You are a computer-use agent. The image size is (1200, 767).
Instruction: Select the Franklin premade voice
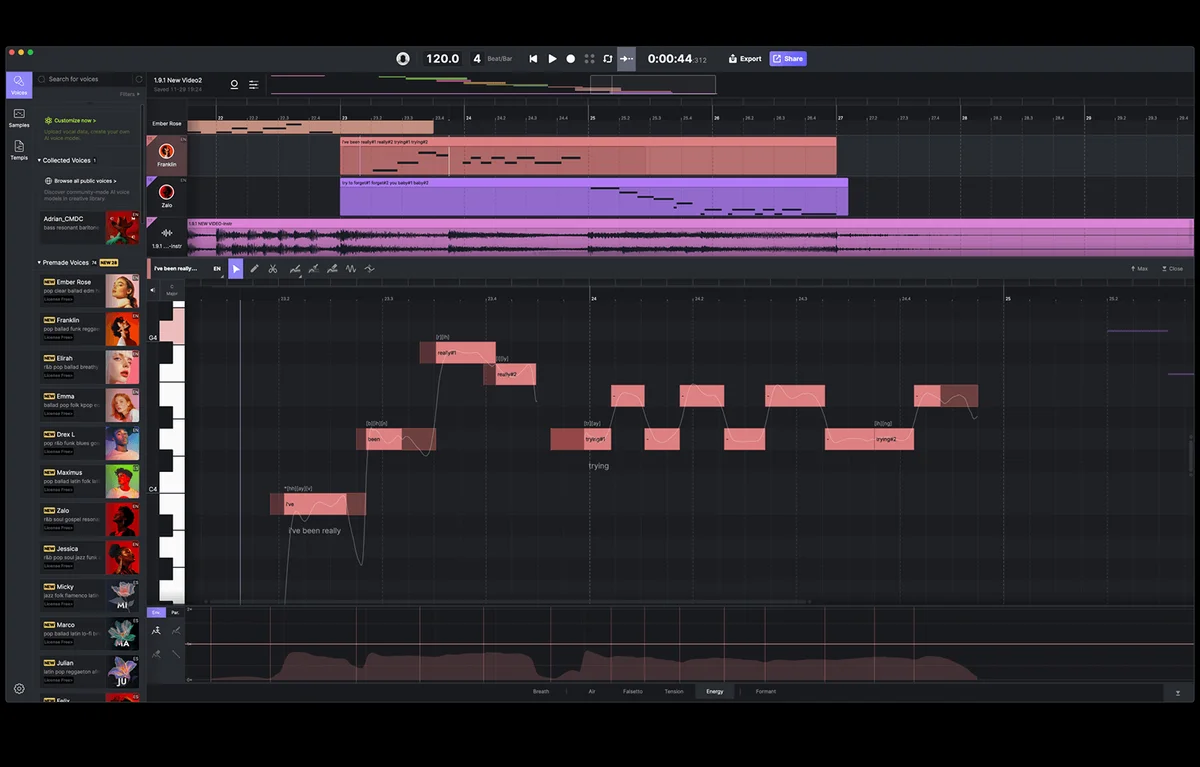coord(90,329)
